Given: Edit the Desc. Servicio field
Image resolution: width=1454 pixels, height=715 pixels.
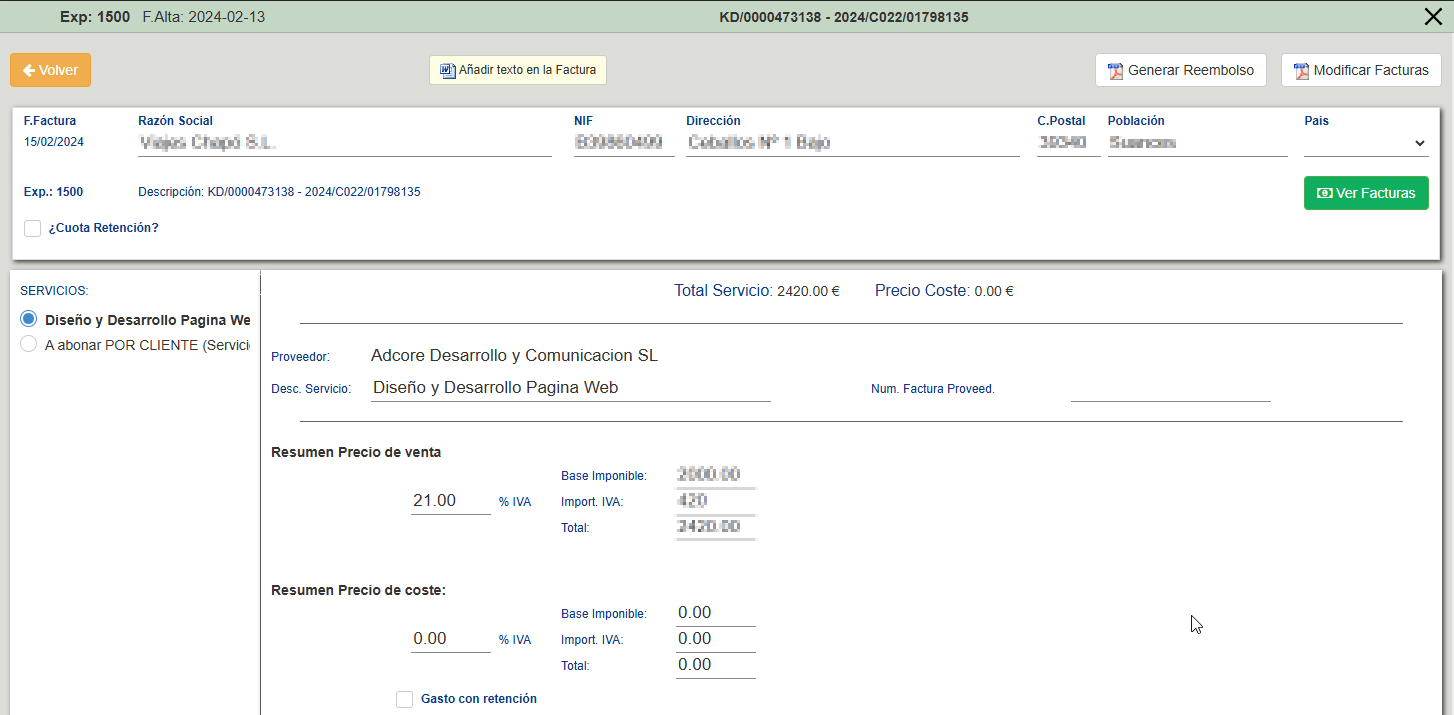Looking at the screenshot, I should pyautogui.click(x=570, y=388).
